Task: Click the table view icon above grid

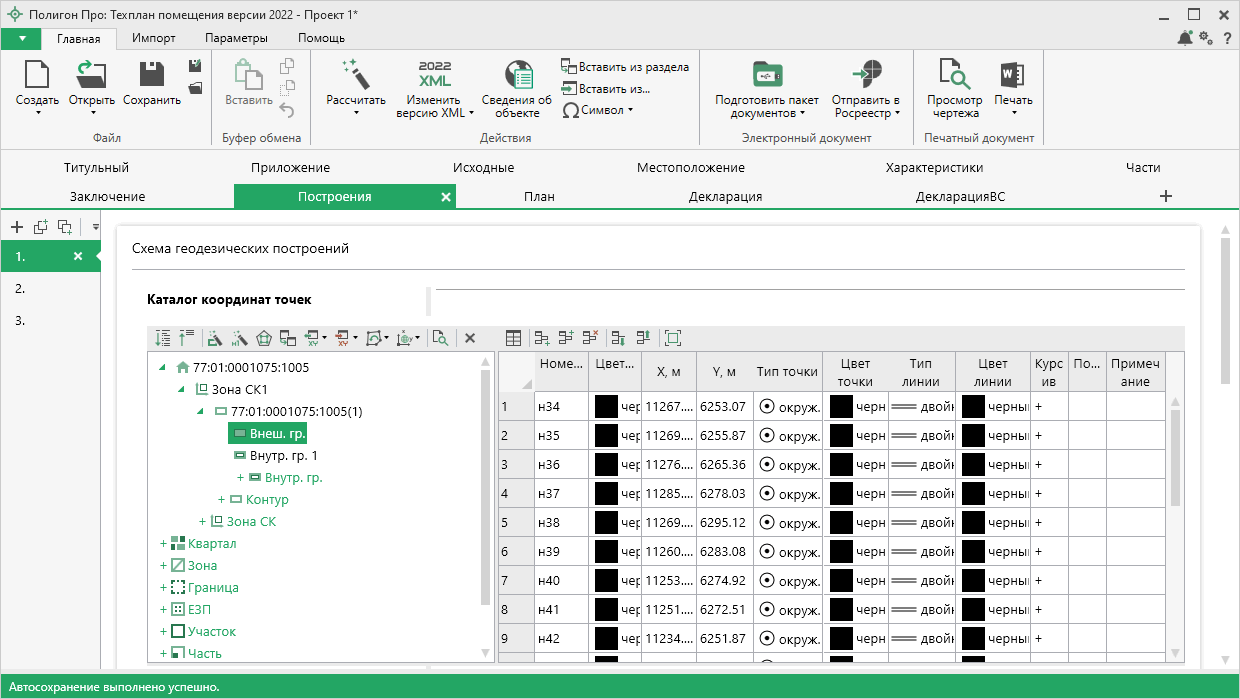Action: point(513,339)
